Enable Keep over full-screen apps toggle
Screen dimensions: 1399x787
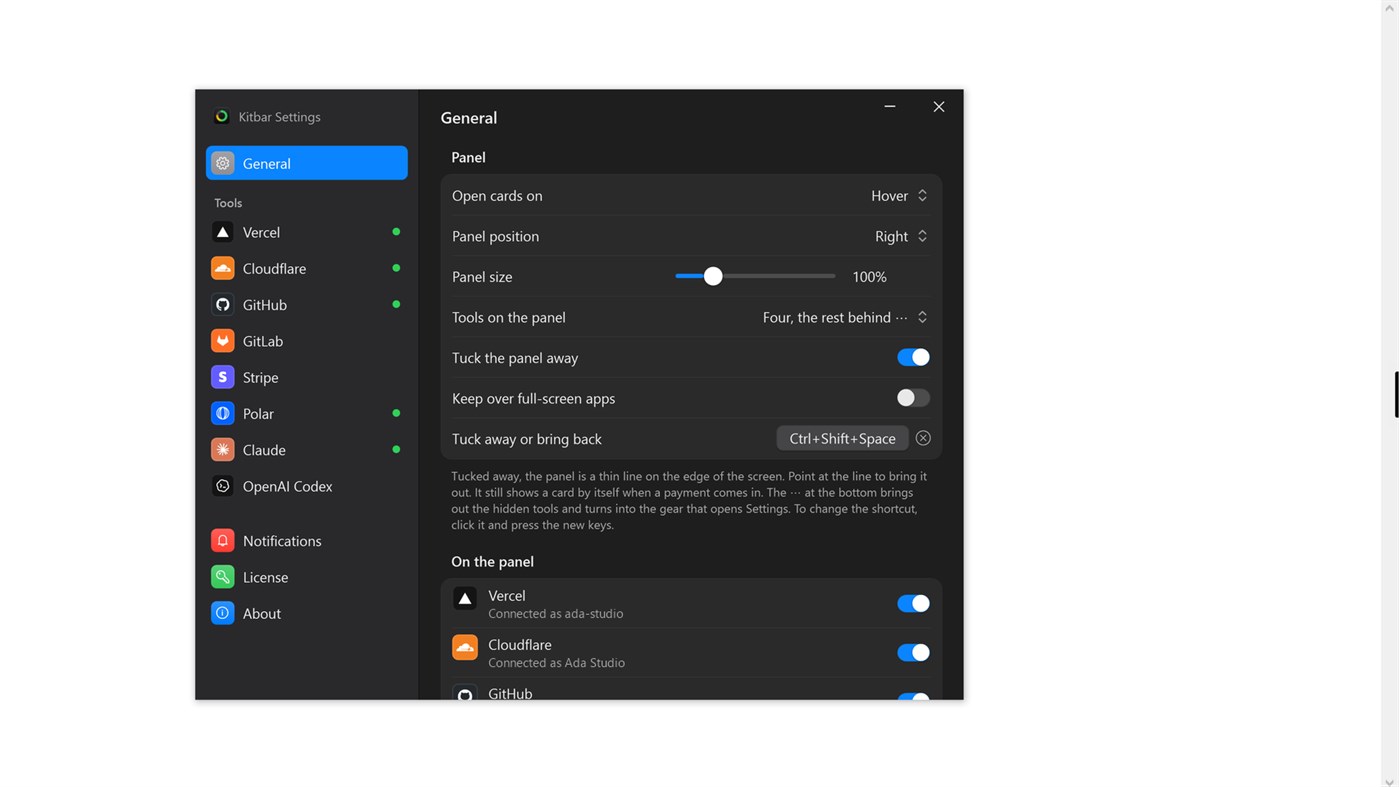click(x=913, y=398)
